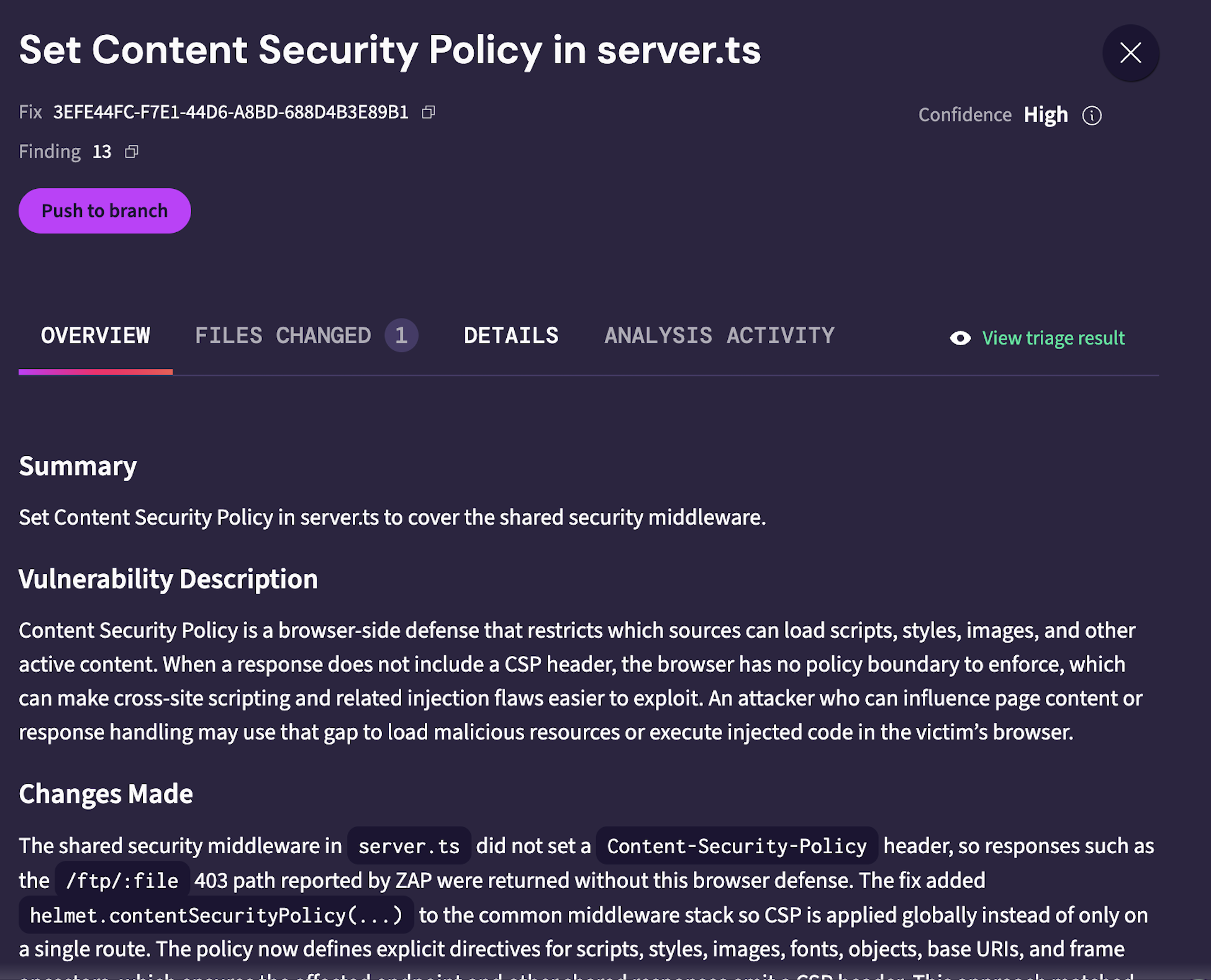The image size is (1211, 980).
Task: Click the Finding label
Action: pos(50,152)
